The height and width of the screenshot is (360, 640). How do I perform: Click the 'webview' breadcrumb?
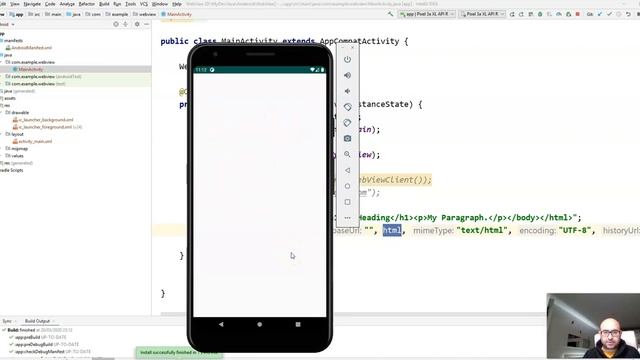coord(144,14)
